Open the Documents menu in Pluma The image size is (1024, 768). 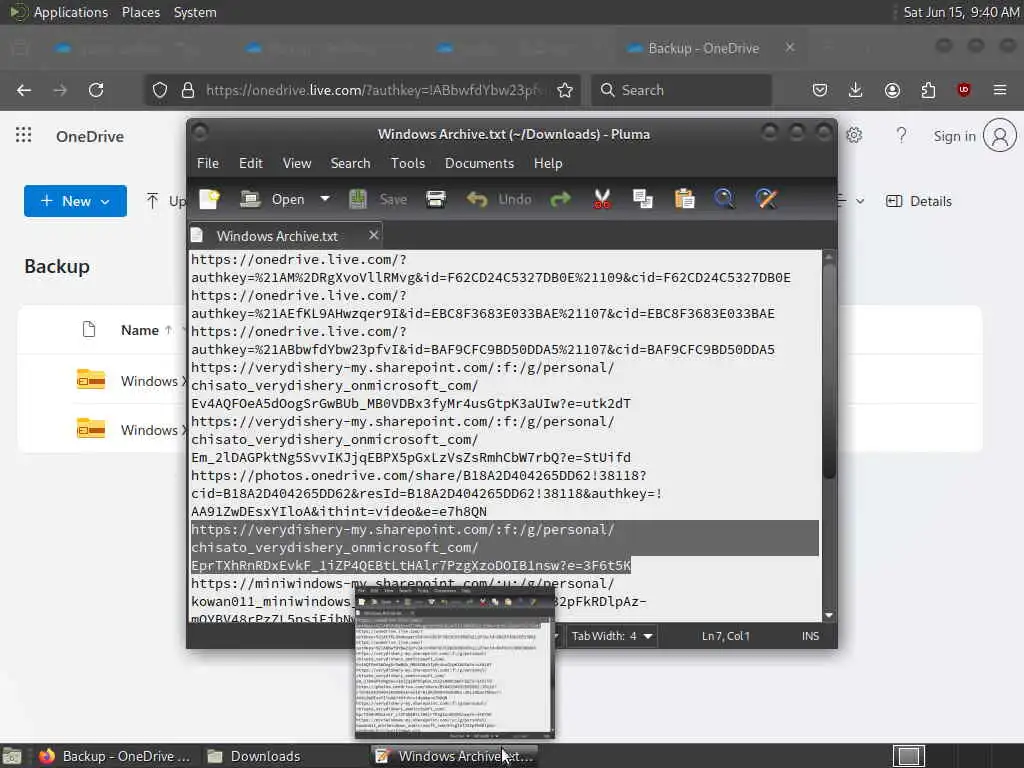(479, 163)
